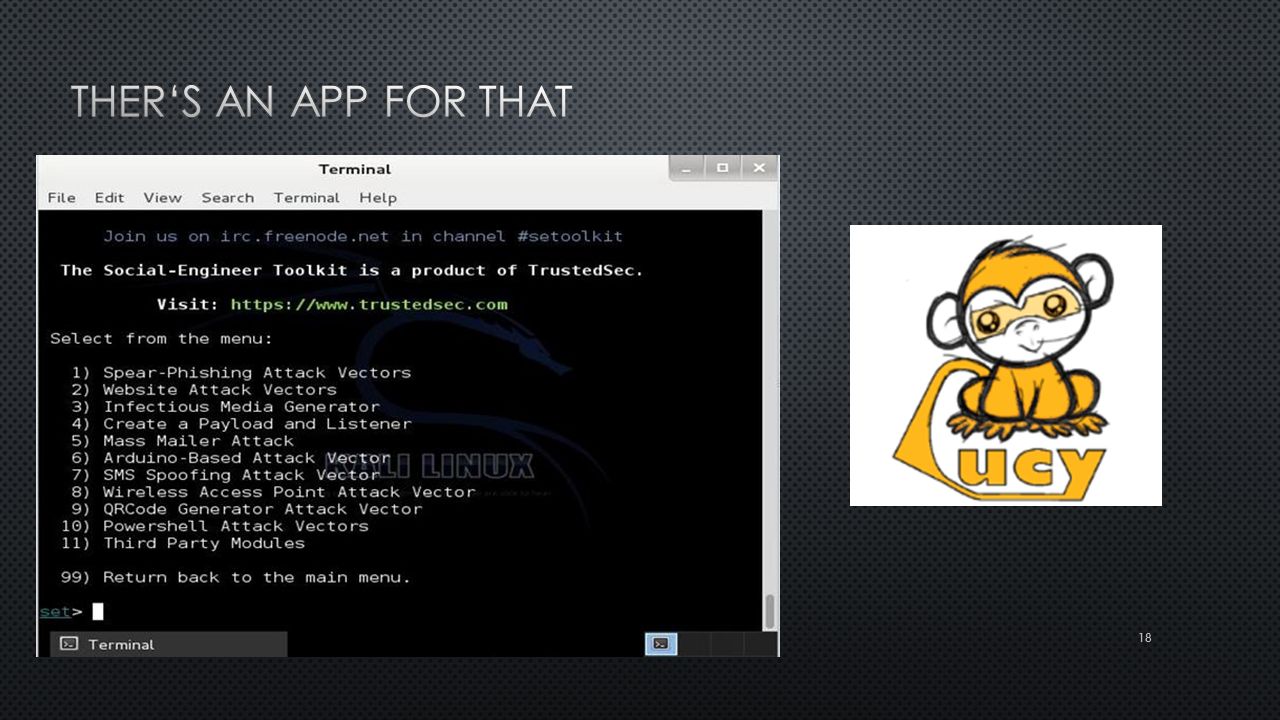
Task: Click 'Spear-Phishing Attack Vectors' line
Action: (241, 372)
